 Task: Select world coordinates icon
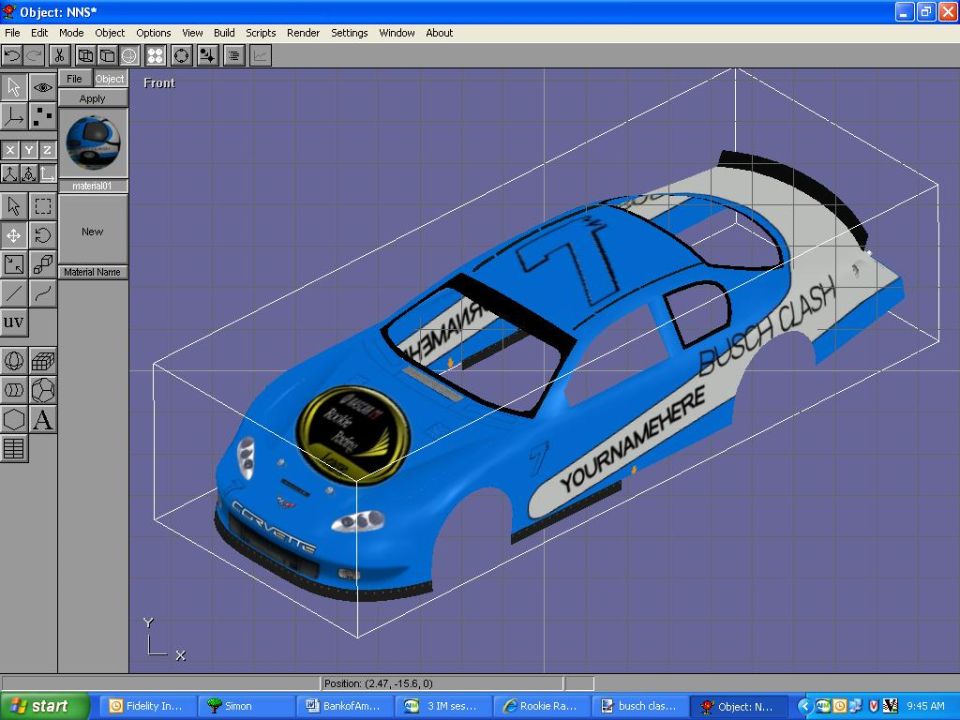pyautogui.click(x=9, y=174)
